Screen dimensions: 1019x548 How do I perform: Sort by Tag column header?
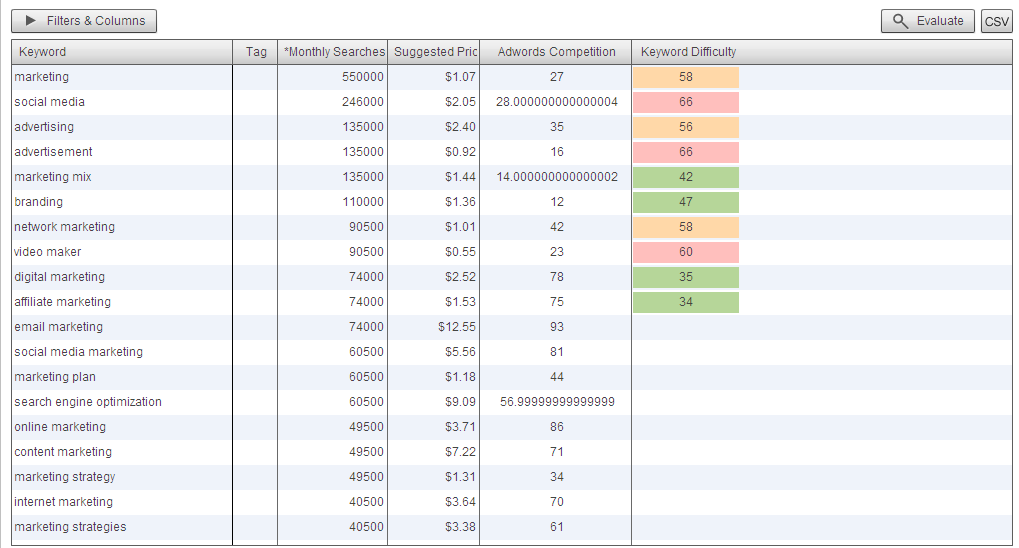pos(255,52)
